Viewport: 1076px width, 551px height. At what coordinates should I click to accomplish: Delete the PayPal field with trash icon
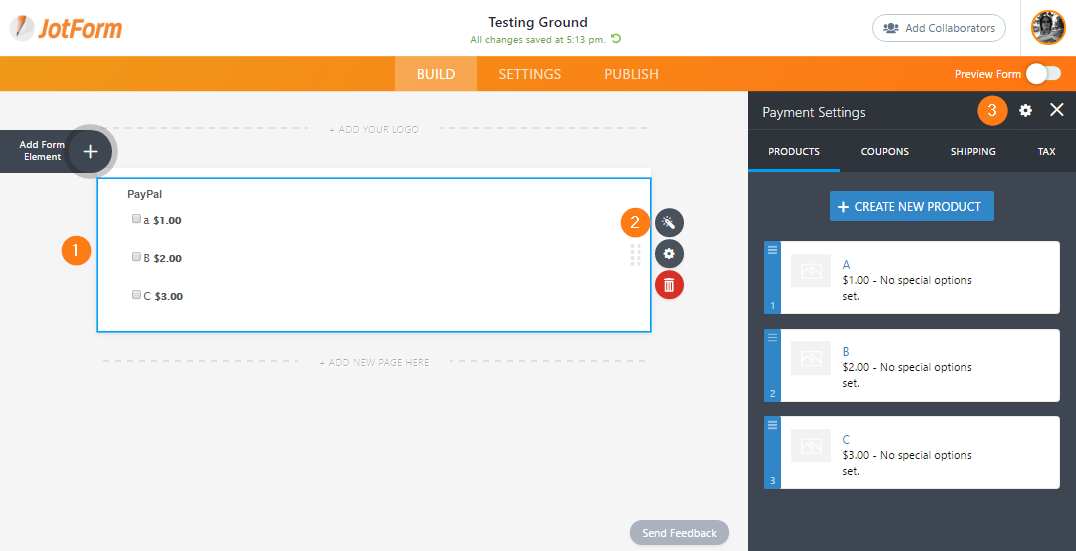(669, 285)
